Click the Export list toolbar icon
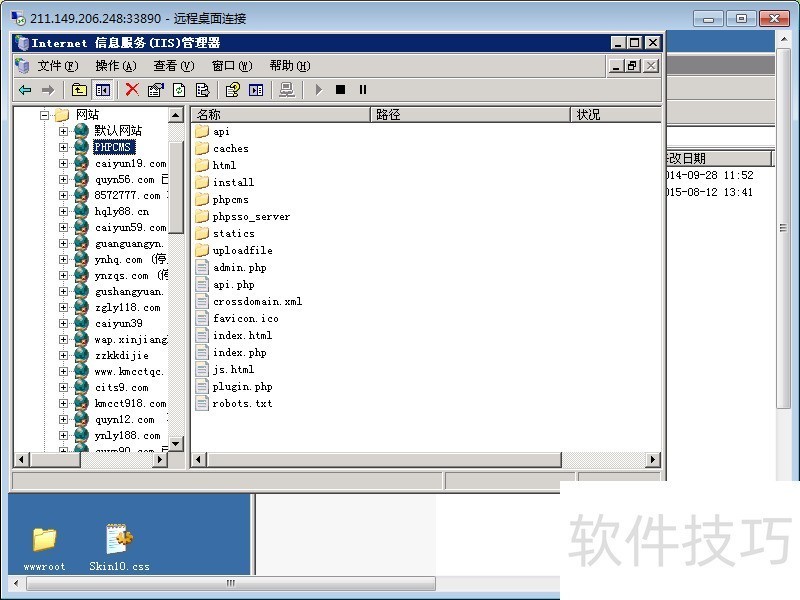Viewport: 800px width, 600px height. (x=203, y=90)
